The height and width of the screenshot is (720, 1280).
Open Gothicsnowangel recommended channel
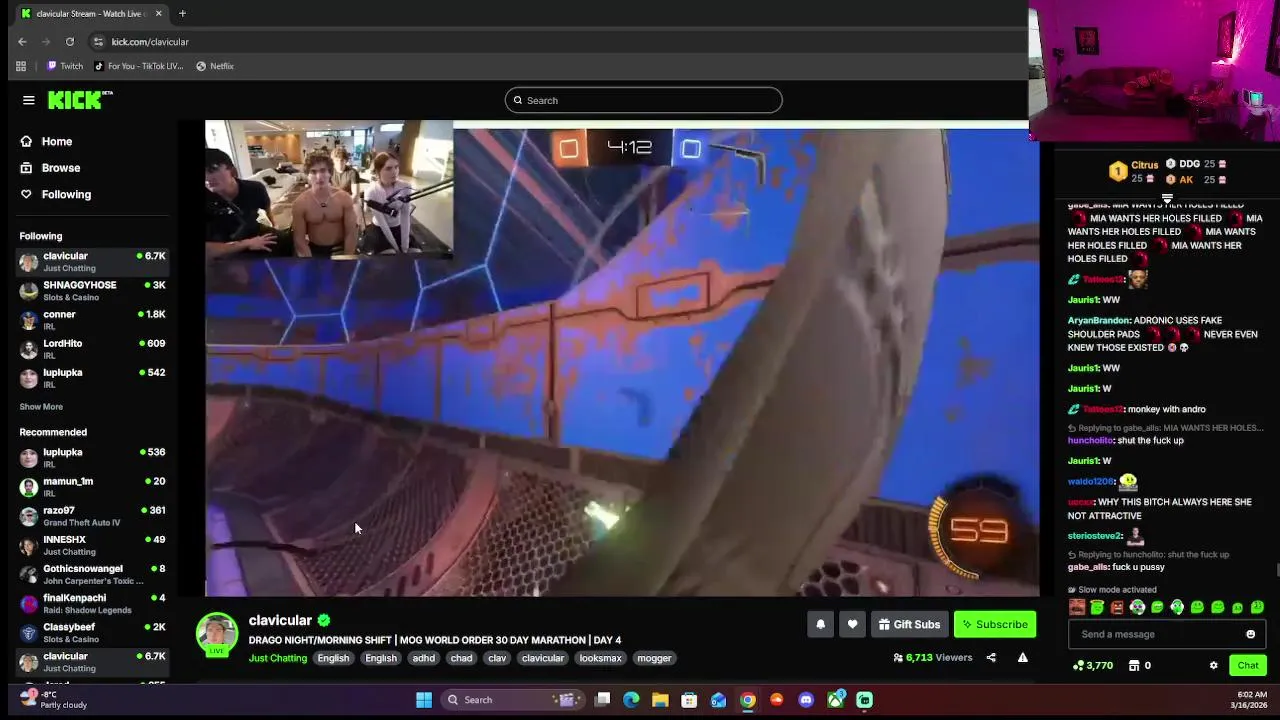click(92, 574)
